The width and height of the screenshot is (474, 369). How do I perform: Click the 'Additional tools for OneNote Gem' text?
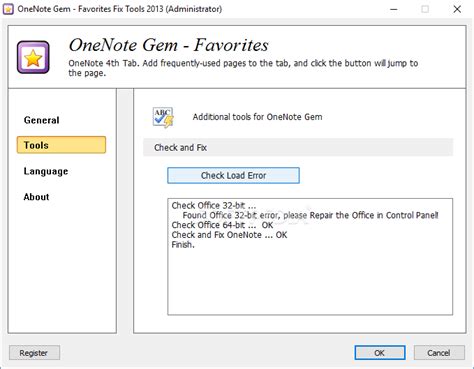(257, 117)
